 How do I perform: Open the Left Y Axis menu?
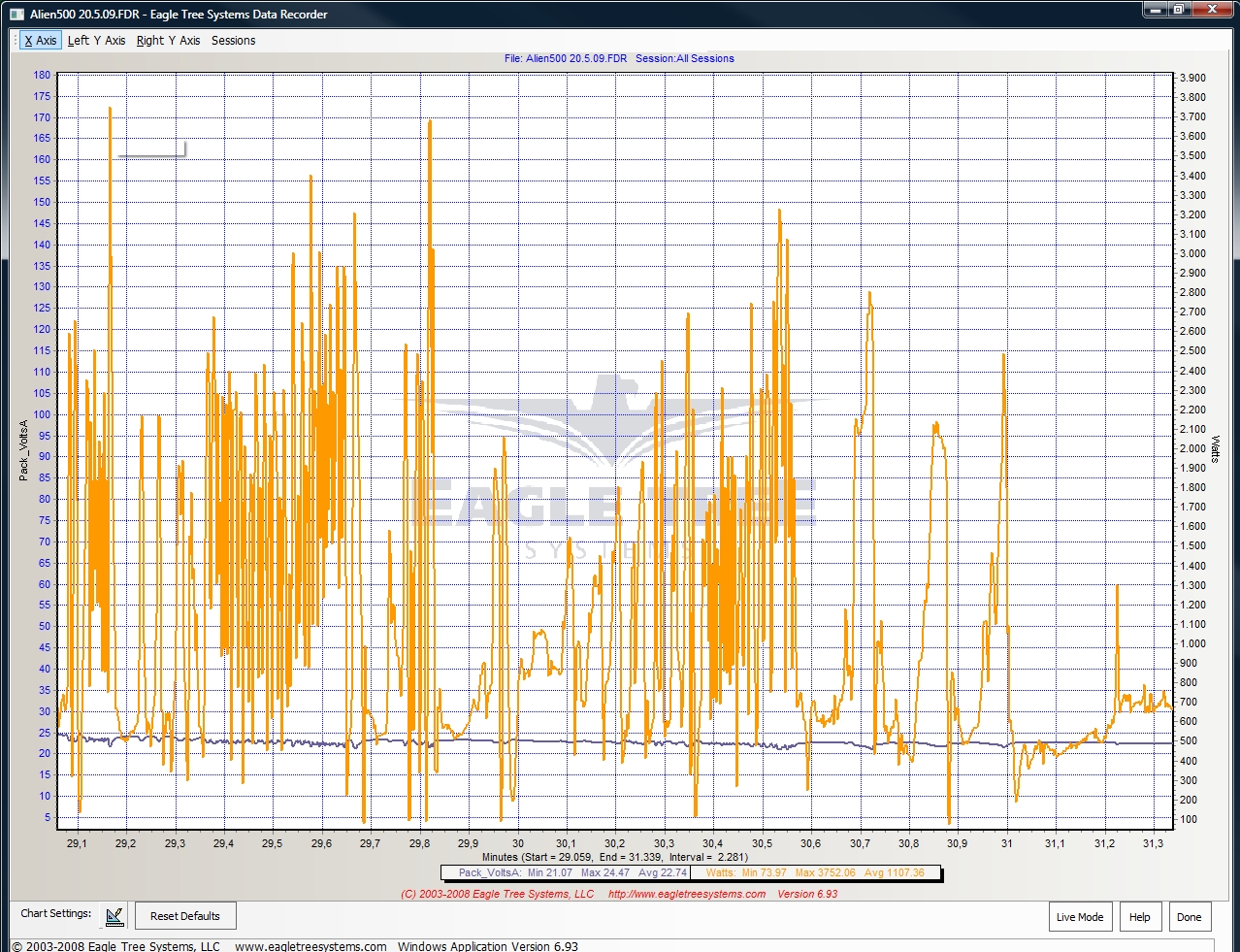pyautogui.click(x=97, y=40)
